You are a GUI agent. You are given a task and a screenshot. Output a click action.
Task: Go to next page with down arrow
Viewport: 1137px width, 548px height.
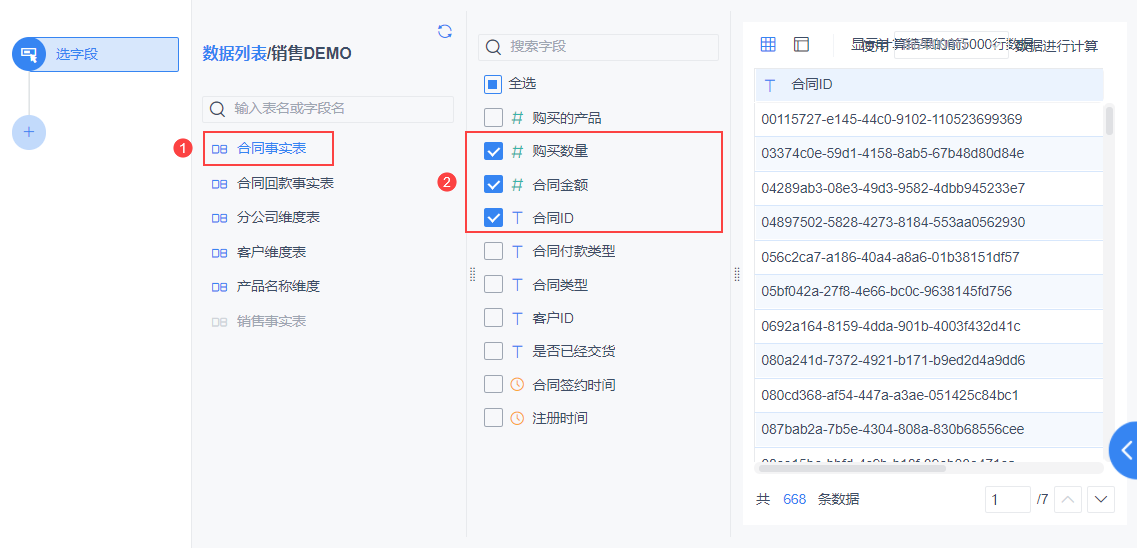(x=1101, y=499)
